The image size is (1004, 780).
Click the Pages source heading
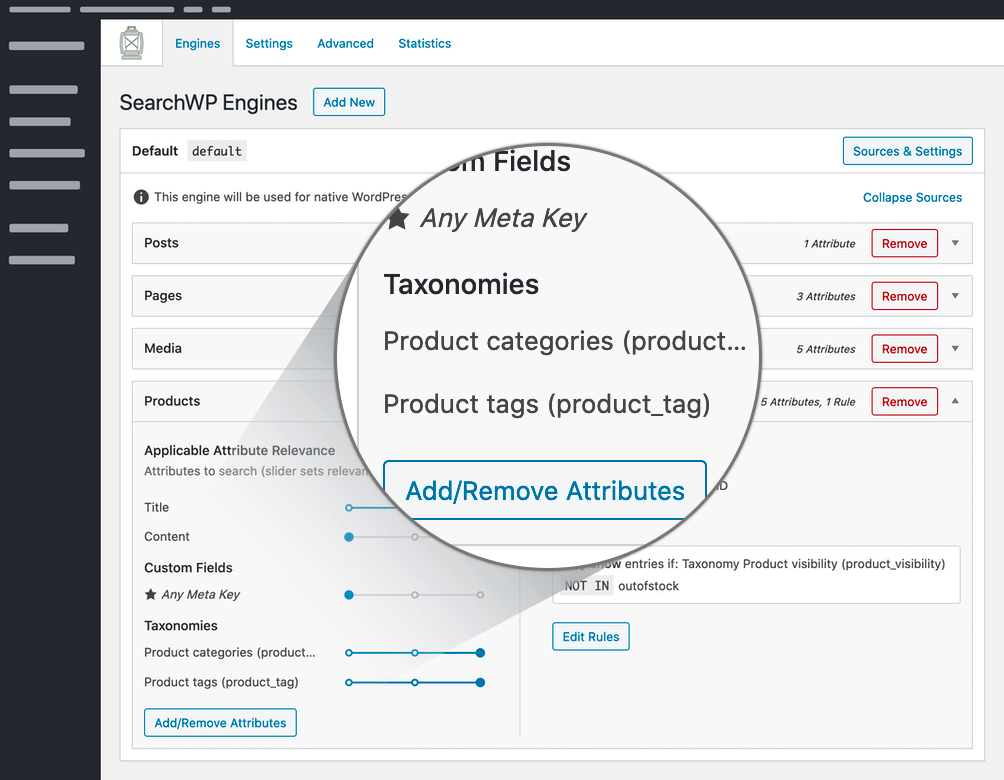pyautogui.click(x=163, y=296)
